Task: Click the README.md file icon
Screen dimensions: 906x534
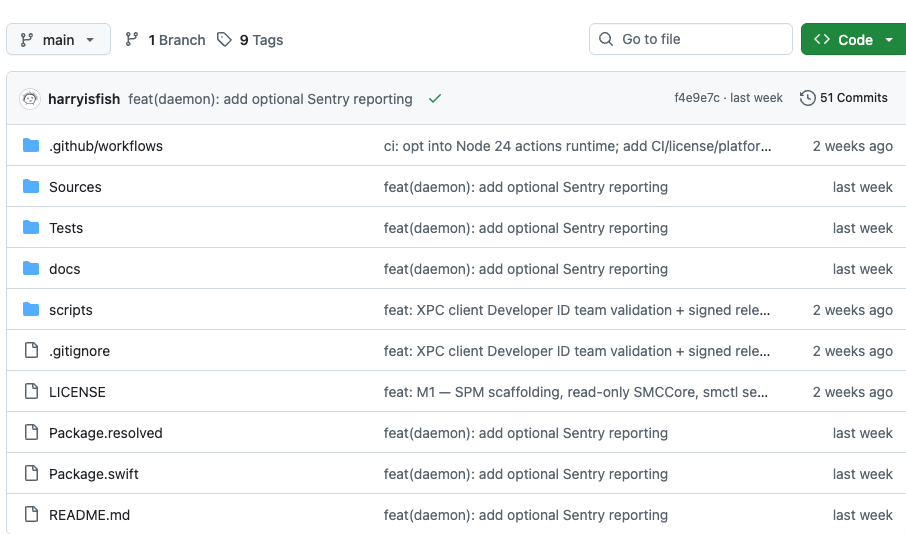Action: (x=31, y=514)
